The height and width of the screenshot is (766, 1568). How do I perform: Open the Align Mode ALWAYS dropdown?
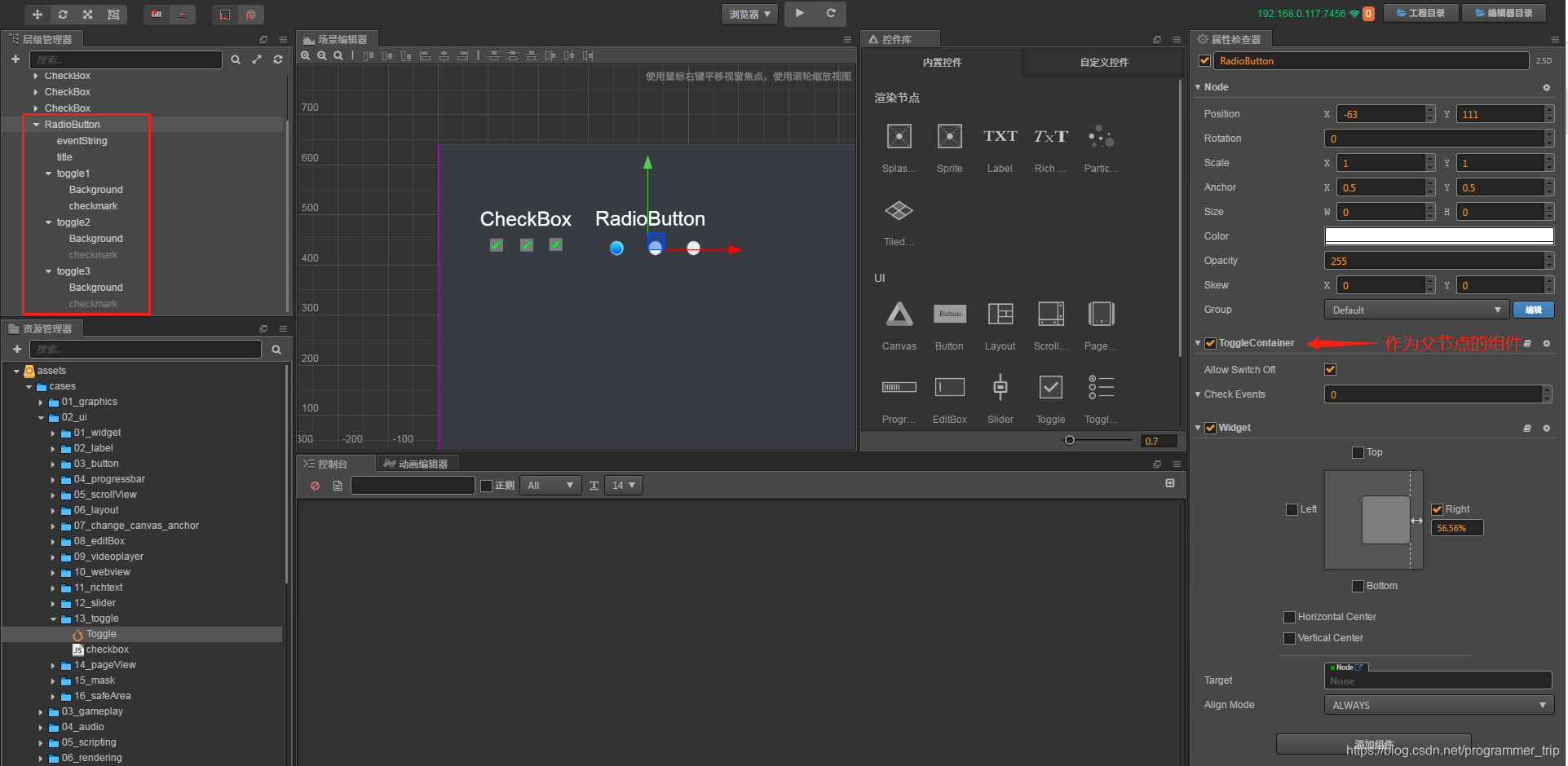coord(1438,705)
